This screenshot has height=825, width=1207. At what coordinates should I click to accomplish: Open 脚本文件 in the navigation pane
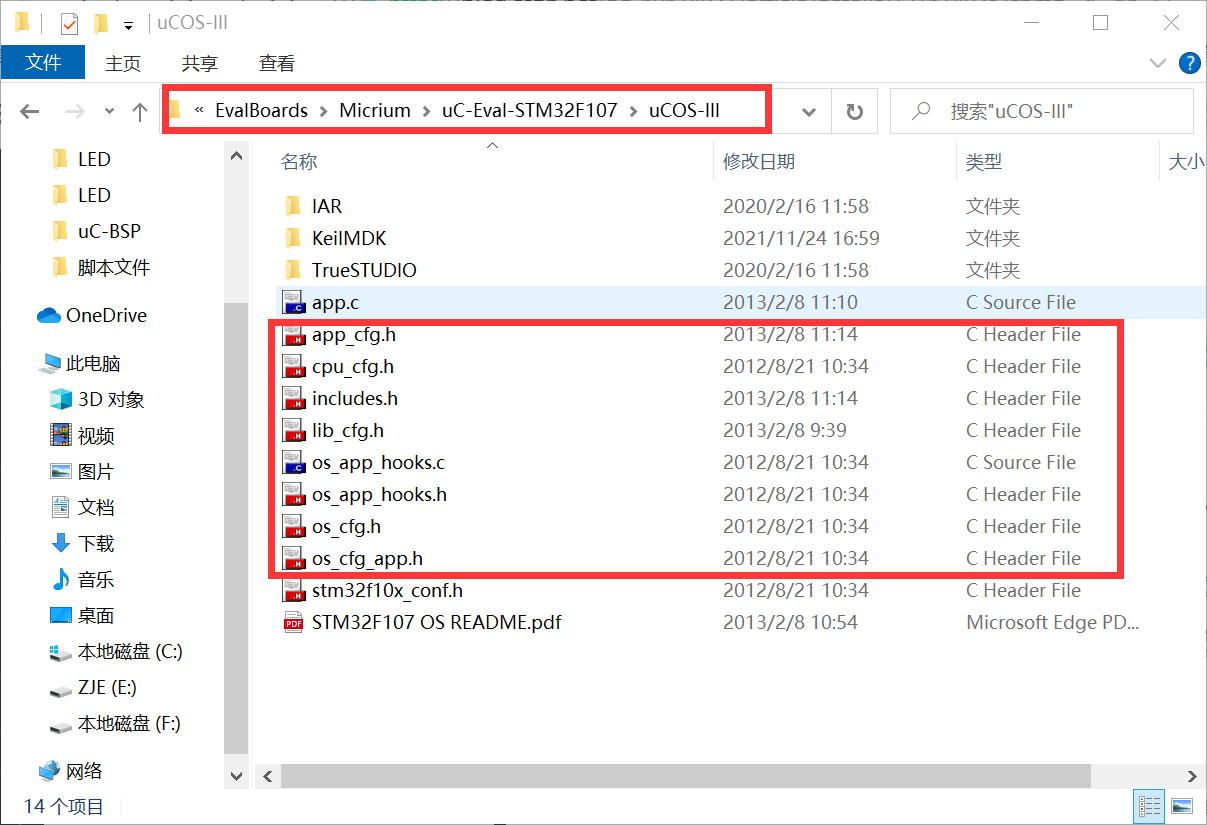coord(114,267)
